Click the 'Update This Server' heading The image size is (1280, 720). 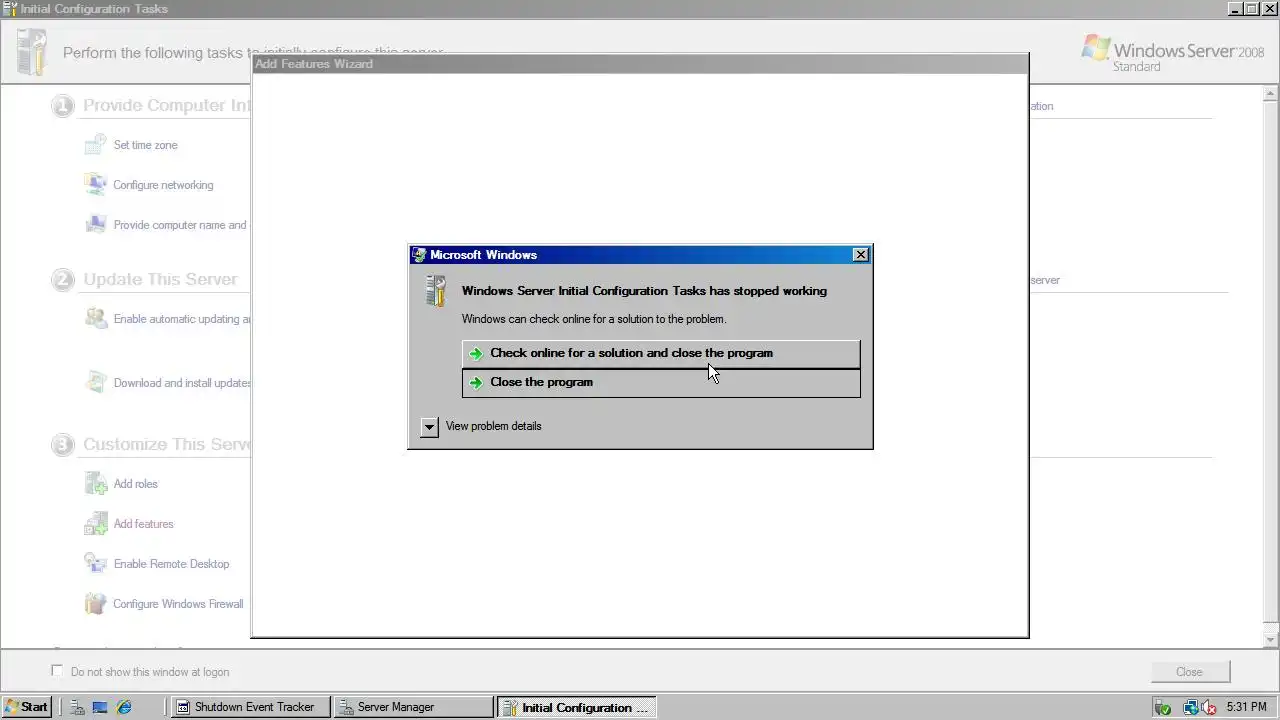click(160, 280)
